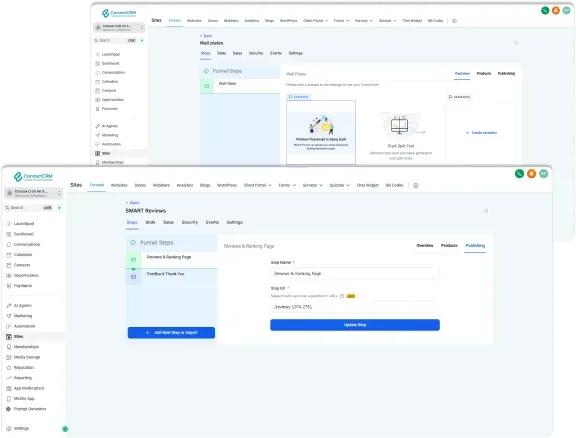Click the Media Storage icon in front sidebar
The height and width of the screenshot is (438, 576).
point(9,357)
